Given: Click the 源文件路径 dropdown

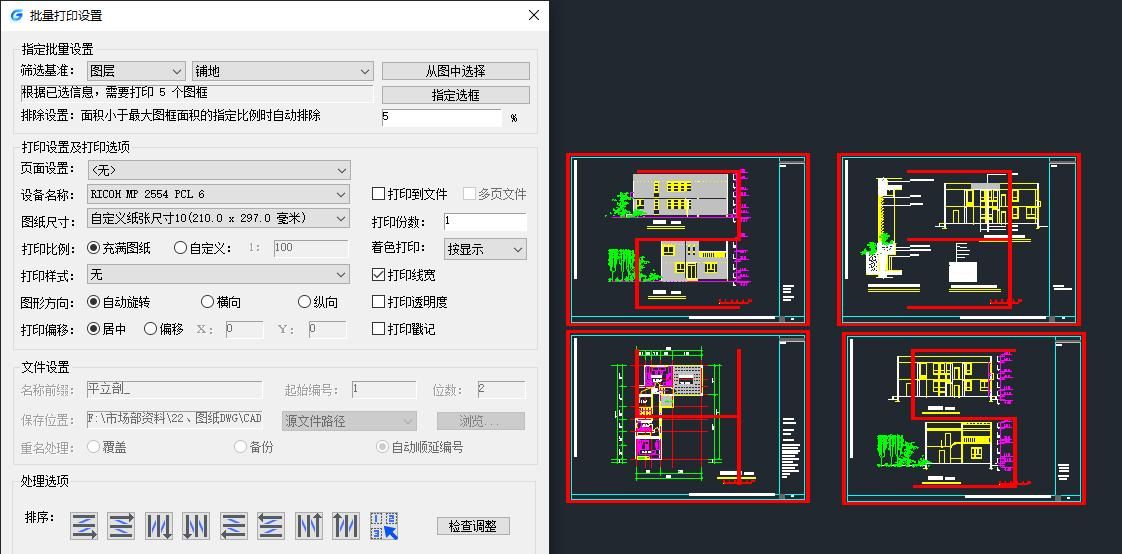Looking at the screenshot, I should point(350,421).
